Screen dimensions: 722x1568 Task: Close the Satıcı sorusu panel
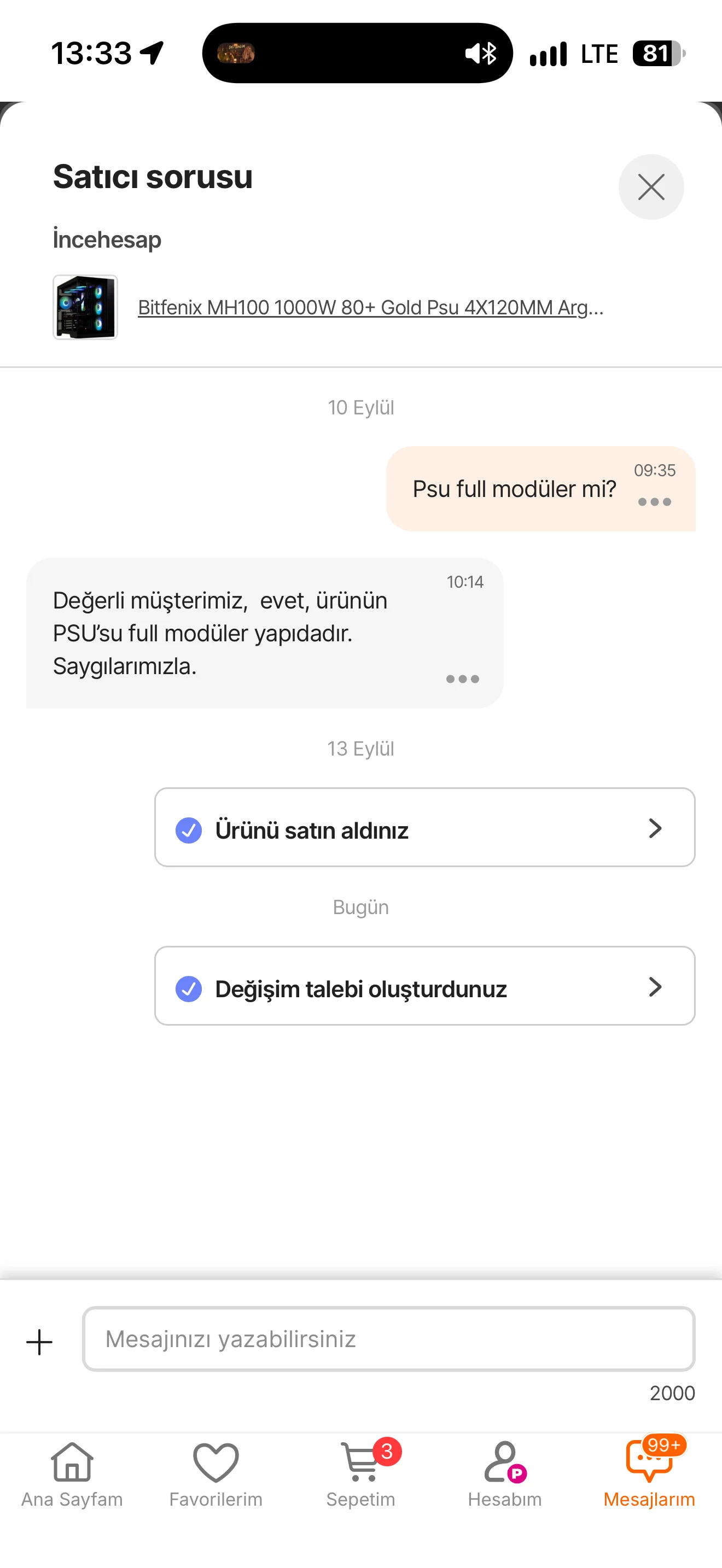tap(651, 187)
